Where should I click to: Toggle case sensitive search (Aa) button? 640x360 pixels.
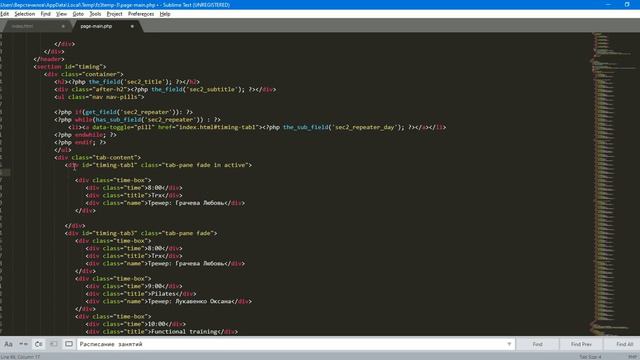[8, 344]
